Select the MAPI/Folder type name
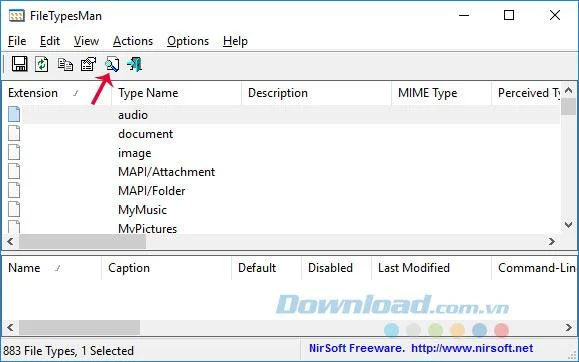 pos(152,191)
